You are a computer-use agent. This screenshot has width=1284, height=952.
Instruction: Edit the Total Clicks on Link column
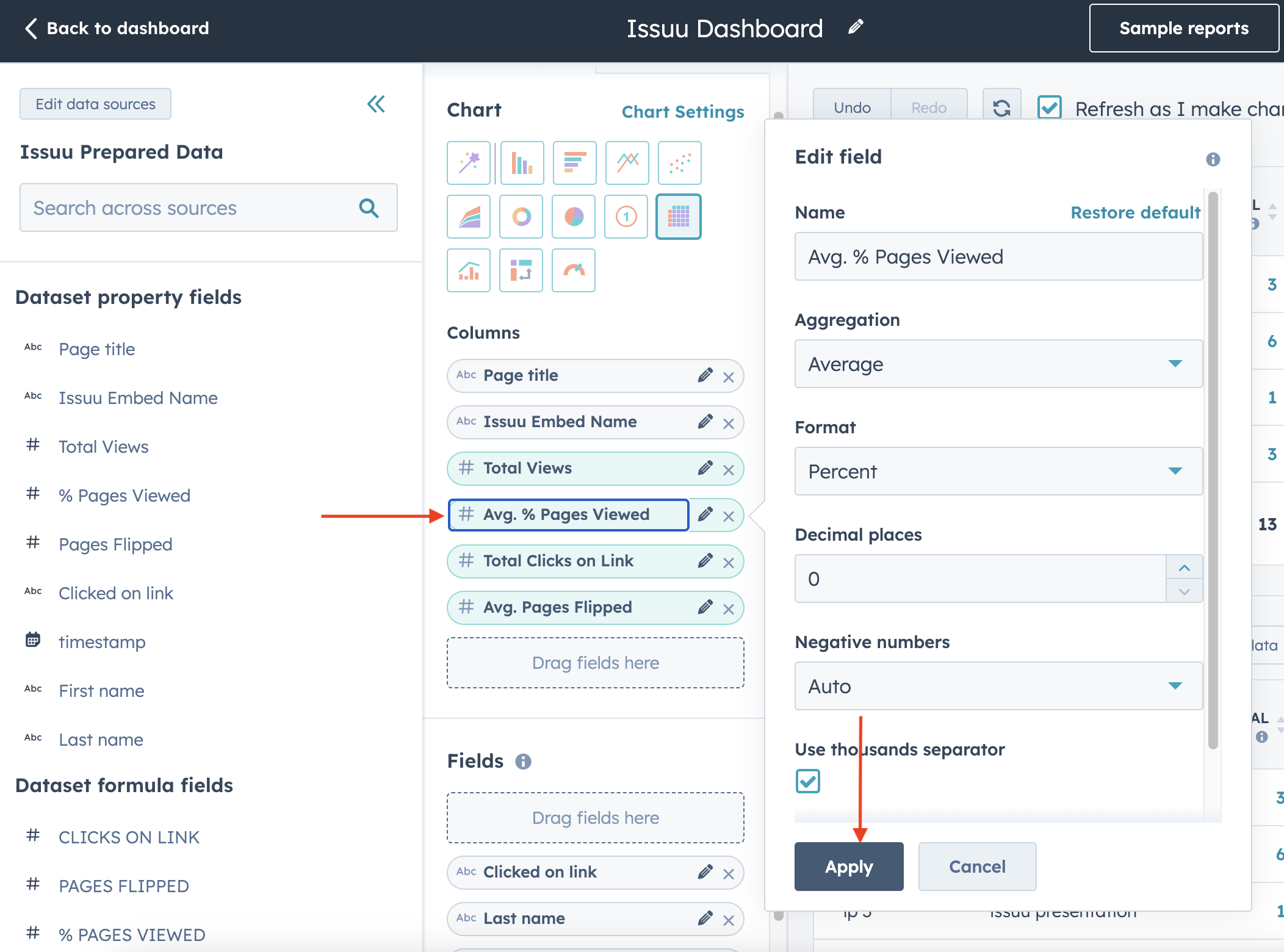pyautogui.click(x=705, y=561)
